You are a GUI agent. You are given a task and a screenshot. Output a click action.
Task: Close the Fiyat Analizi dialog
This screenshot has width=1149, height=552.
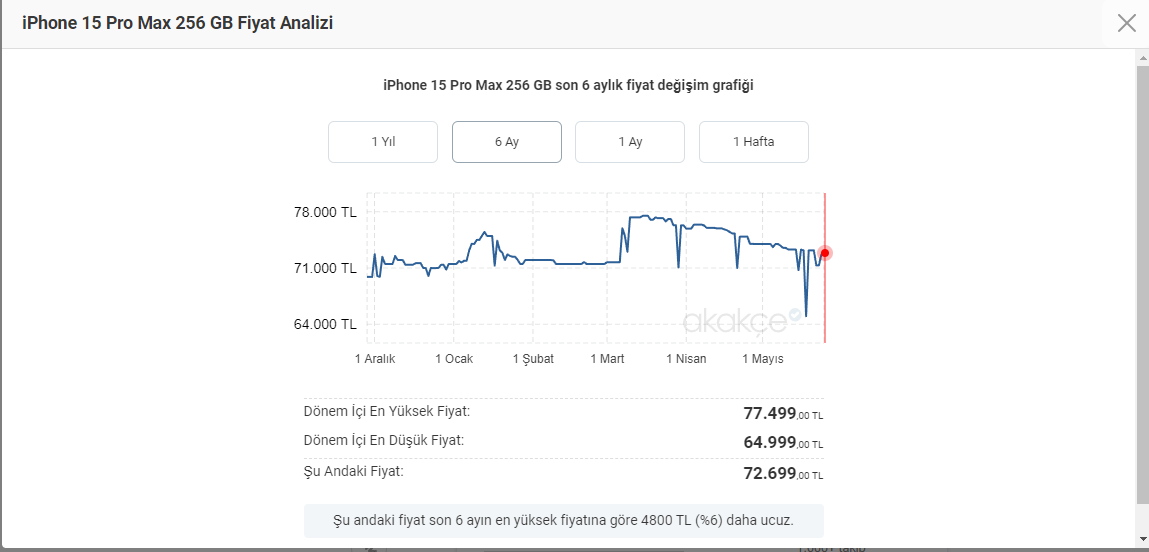tap(1126, 23)
